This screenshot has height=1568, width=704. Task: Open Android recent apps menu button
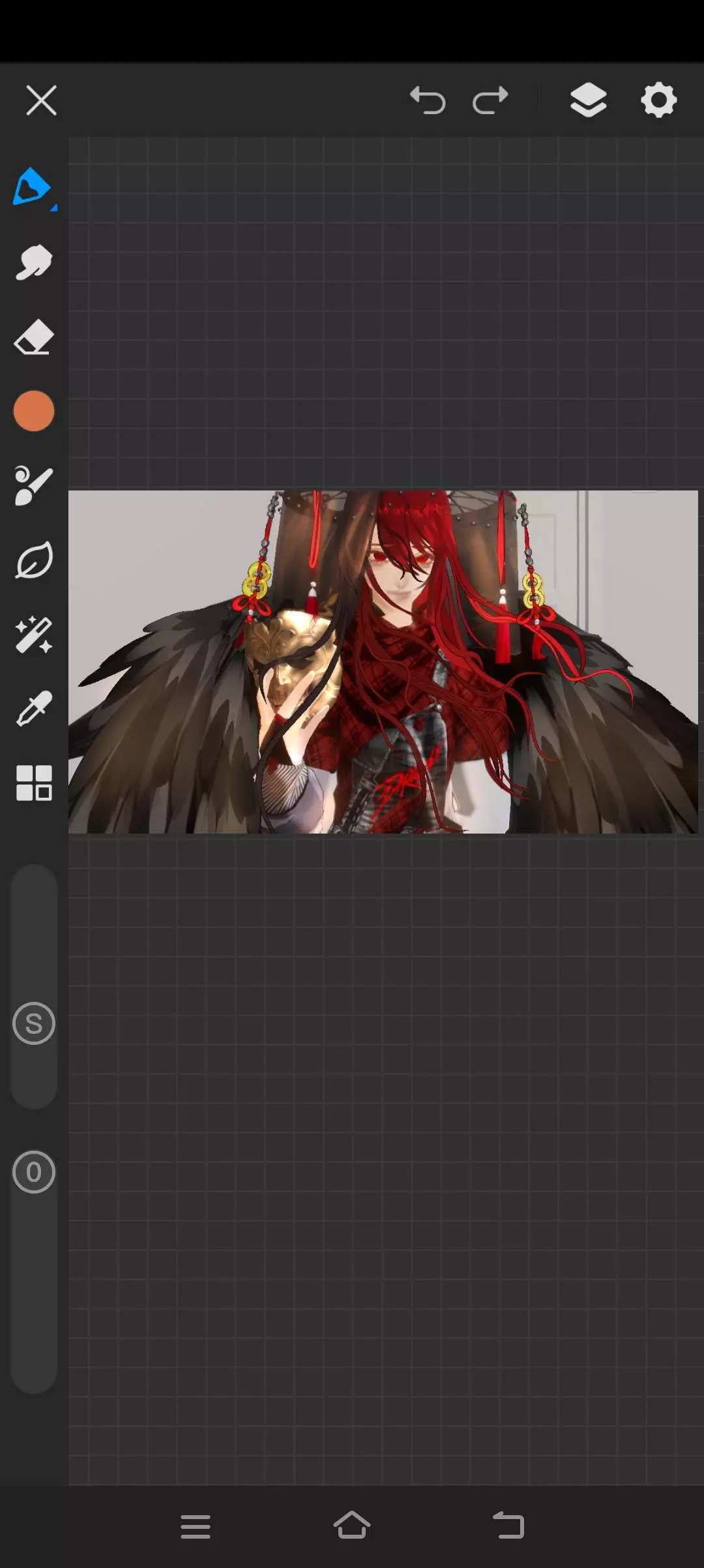click(x=196, y=1527)
